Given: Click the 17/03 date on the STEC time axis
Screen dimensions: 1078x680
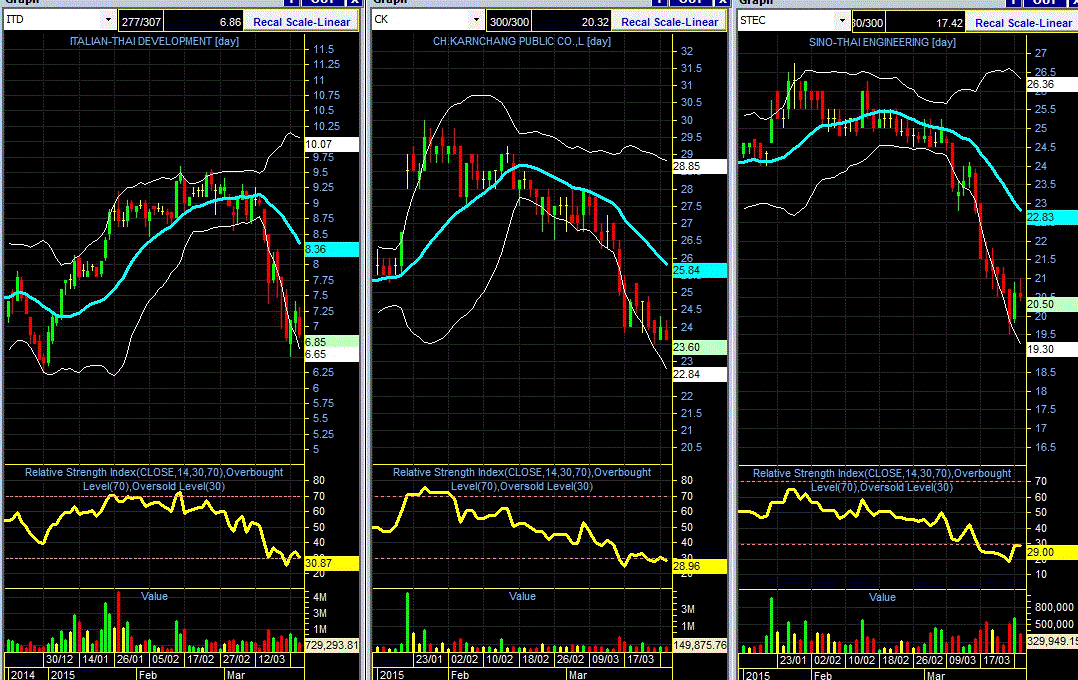Looking at the screenshot, I should click(x=996, y=660).
